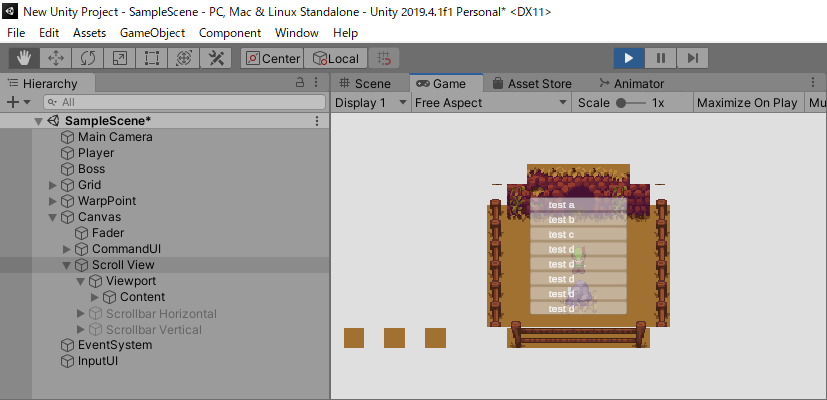Select Fader object
This screenshot has width=827, height=400.
108,233
